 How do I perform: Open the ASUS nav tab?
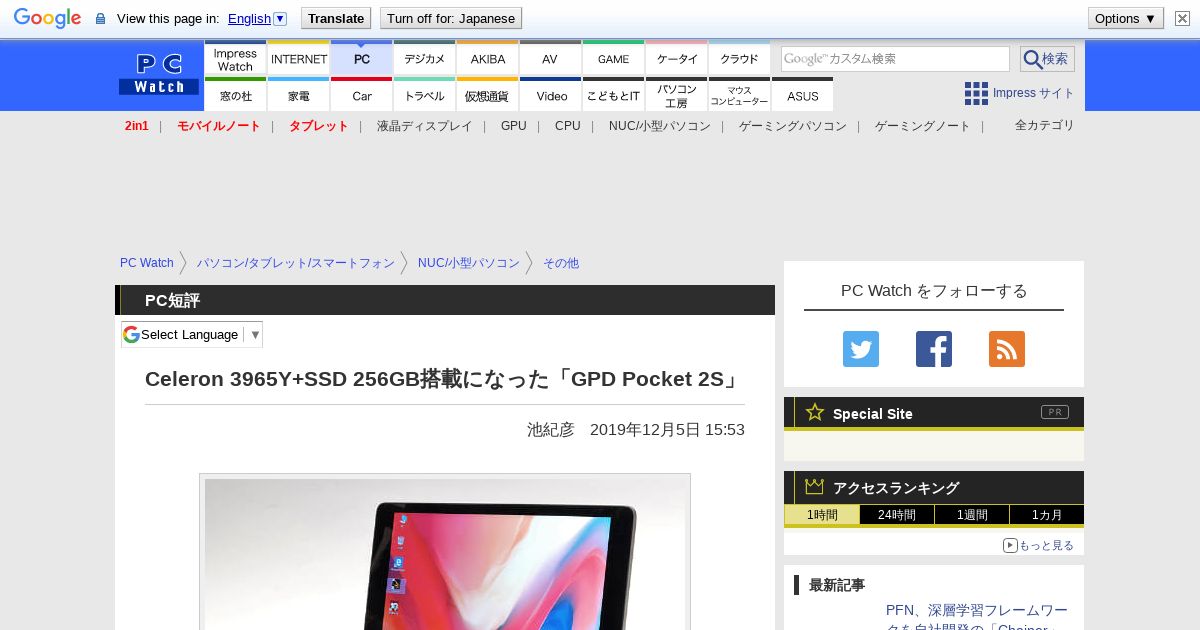[803, 95]
